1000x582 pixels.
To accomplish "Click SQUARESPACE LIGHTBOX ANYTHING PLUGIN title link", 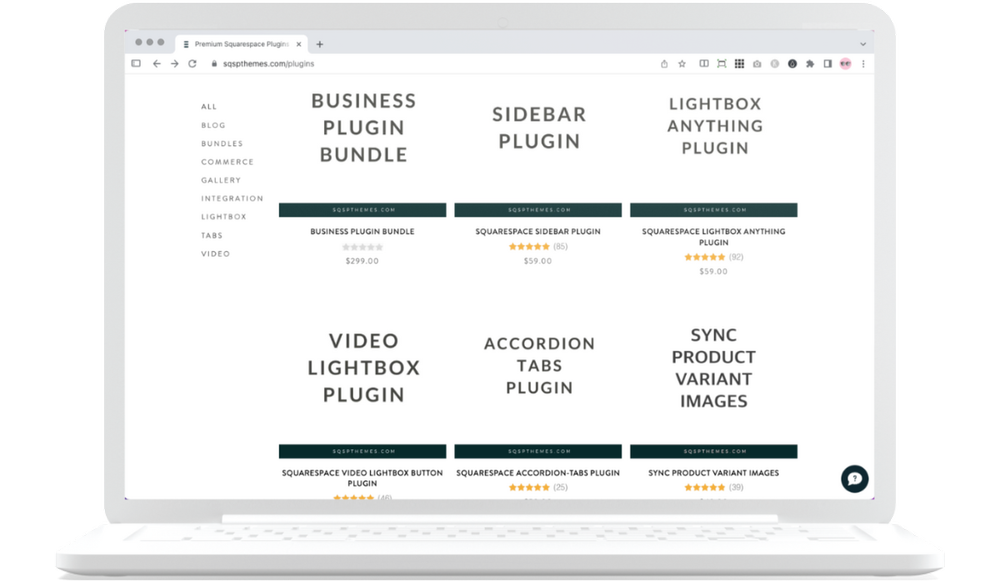I will (x=714, y=236).
